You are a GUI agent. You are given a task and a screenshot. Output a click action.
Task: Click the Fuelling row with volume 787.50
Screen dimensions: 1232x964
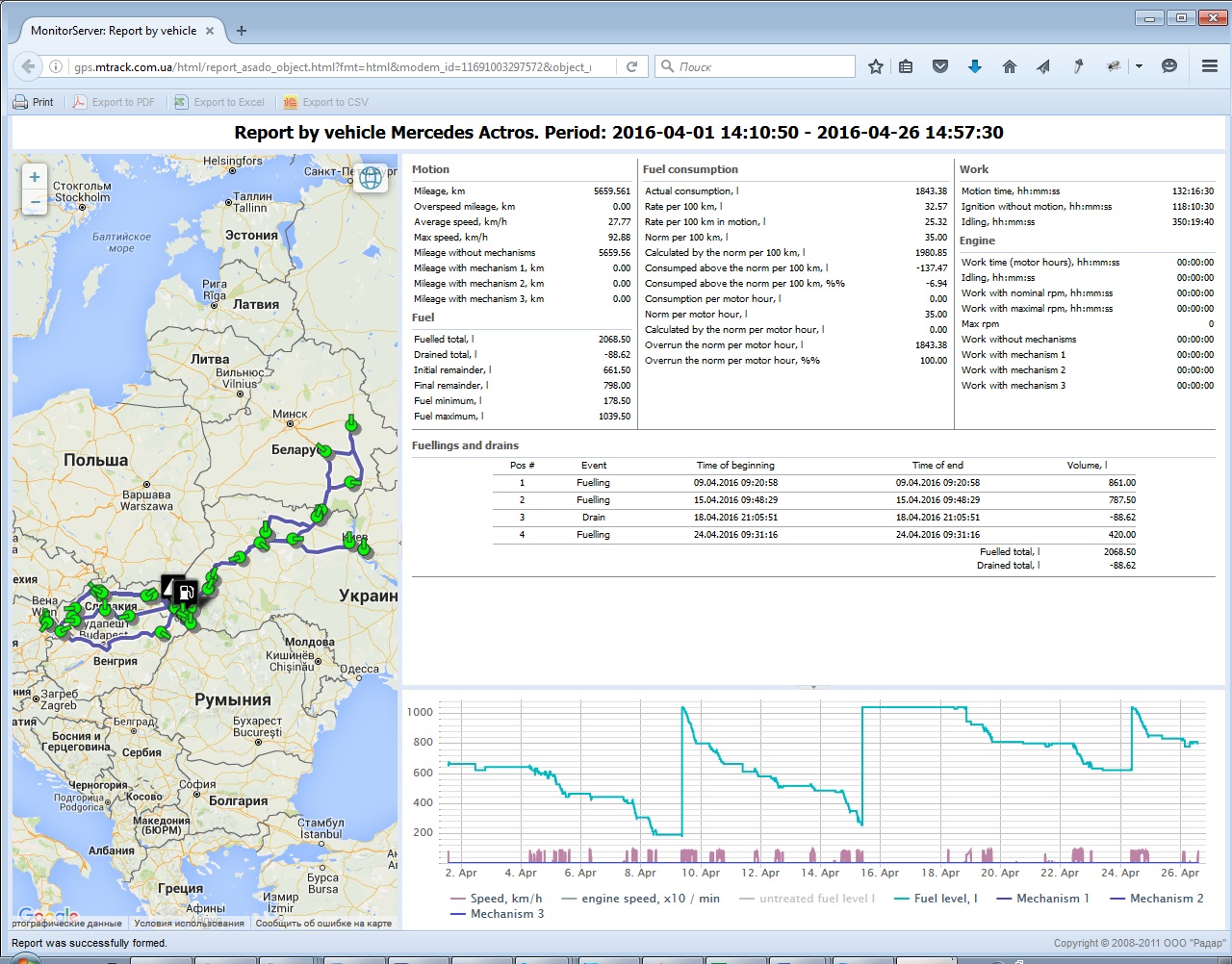click(816, 500)
